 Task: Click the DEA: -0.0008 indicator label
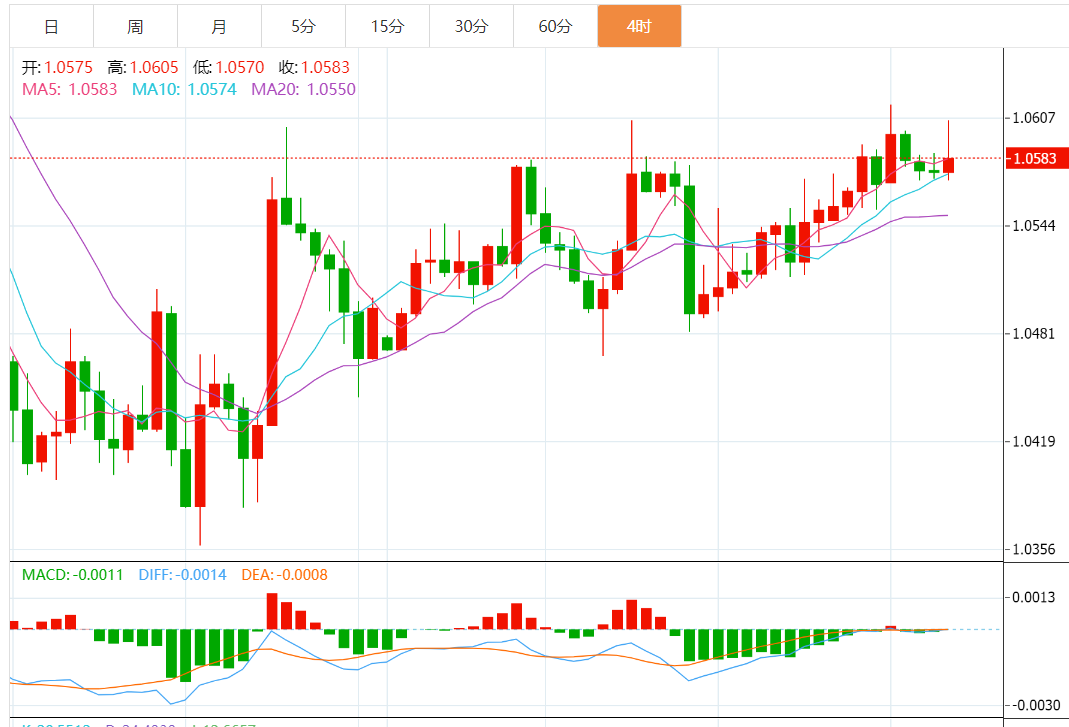coord(284,575)
